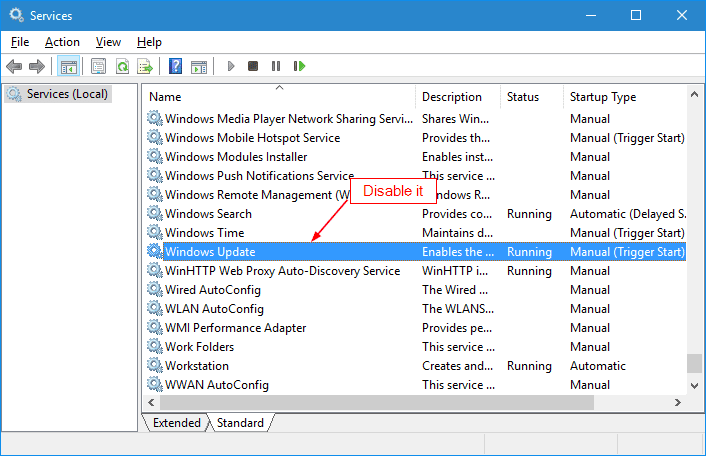Sort by the Name column header
This screenshot has height=456, width=706.
tap(279, 97)
